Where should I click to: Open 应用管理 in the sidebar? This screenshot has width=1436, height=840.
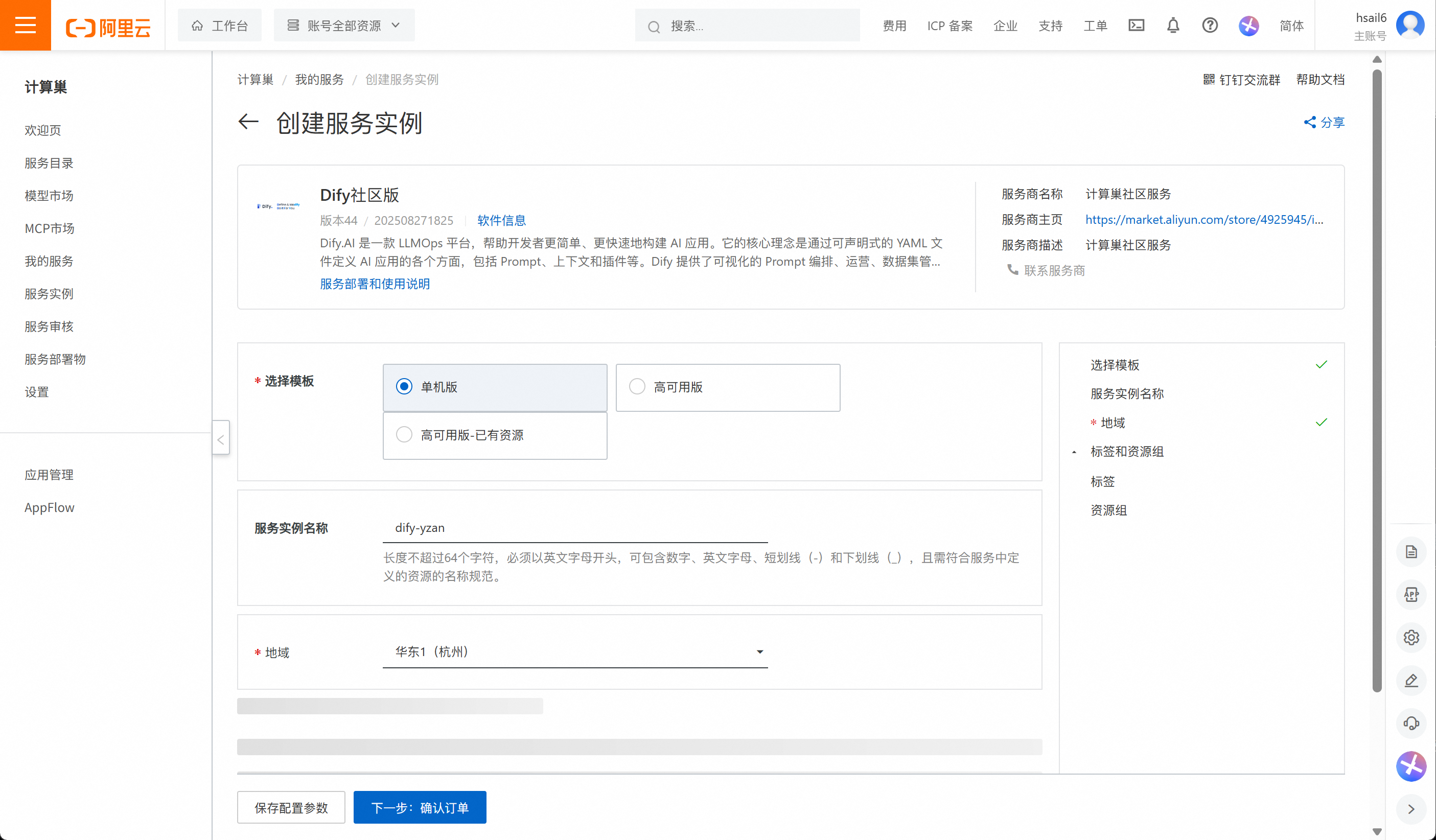pos(49,475)
